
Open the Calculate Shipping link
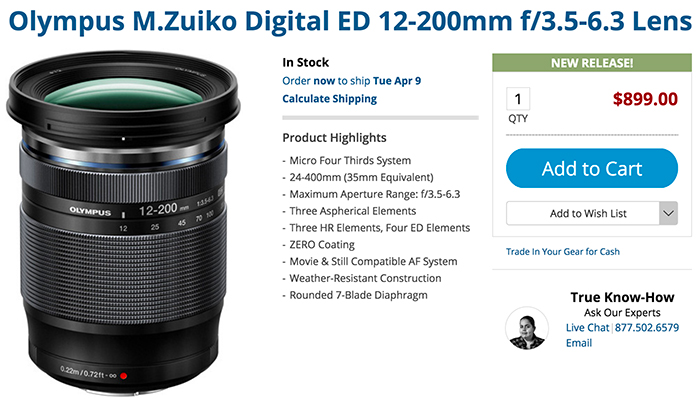[329, 99]
